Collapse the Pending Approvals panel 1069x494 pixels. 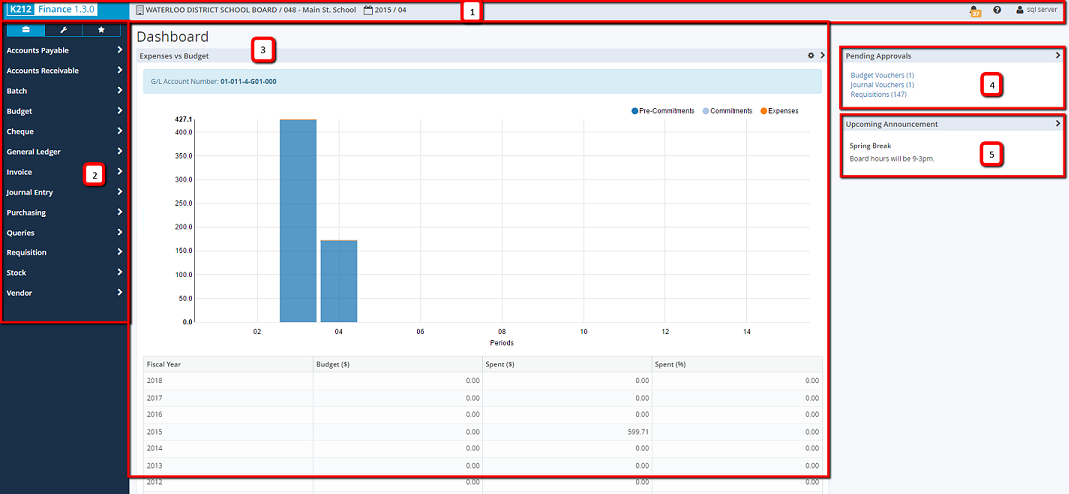pyautogui.click(x=1057, y=56)
